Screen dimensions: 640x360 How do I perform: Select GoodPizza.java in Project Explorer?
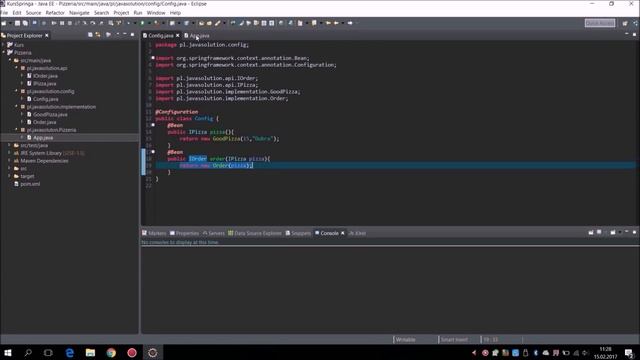[x=47, y=115]
